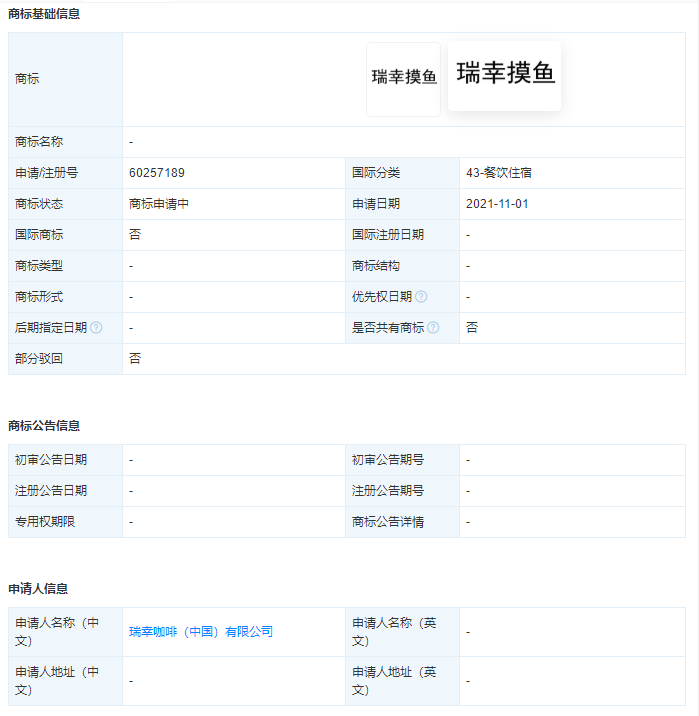Click the 专用权期限 label cell
699x716 pixels.
tap(65, 522)
